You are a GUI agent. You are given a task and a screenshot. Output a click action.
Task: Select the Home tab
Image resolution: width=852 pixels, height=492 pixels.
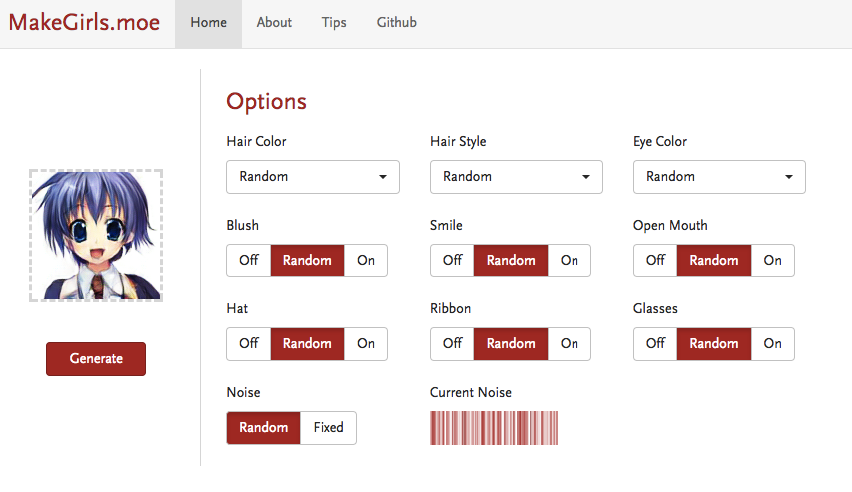[208, 22]
